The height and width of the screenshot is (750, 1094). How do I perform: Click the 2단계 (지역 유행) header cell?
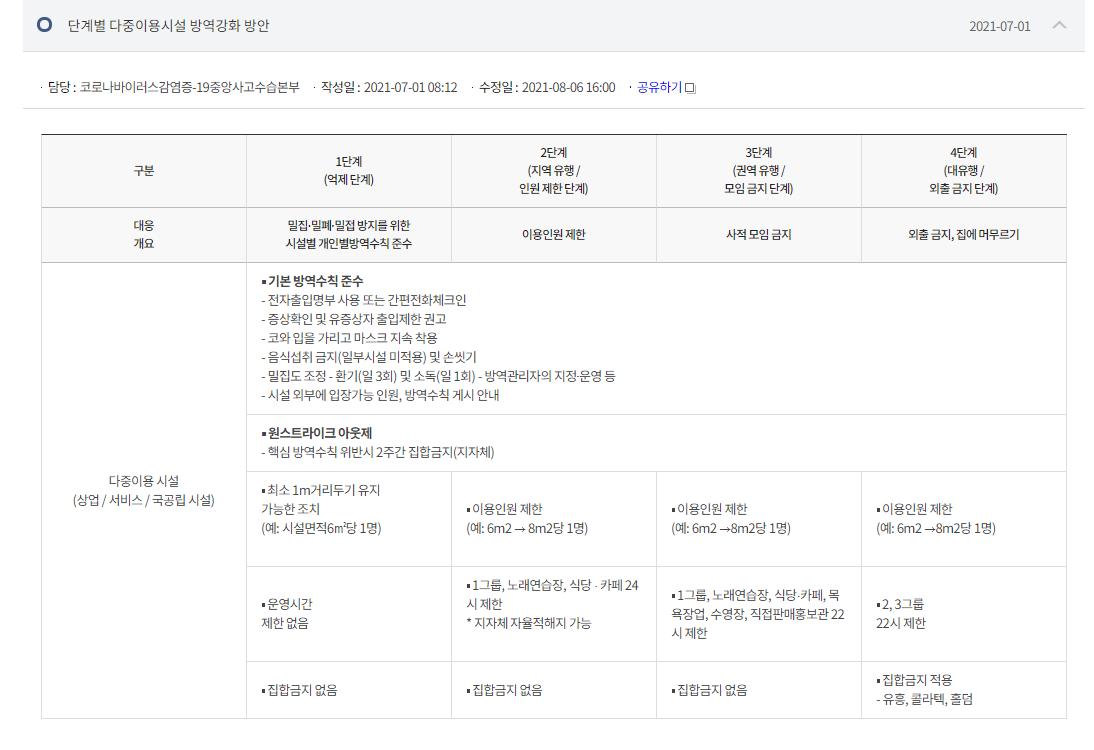pos(554,171)
